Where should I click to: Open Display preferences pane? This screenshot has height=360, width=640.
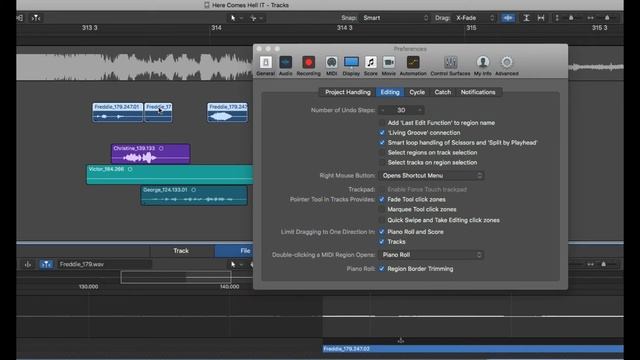pyautogui.click(x=351, y=66)
